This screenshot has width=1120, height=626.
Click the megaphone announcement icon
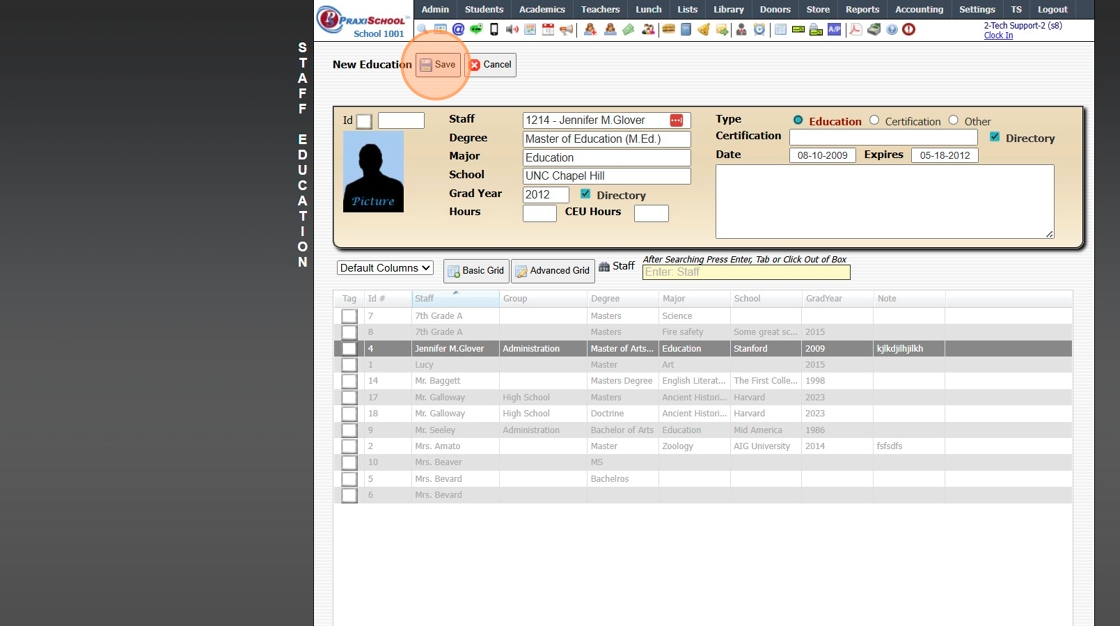coord(566,30)
